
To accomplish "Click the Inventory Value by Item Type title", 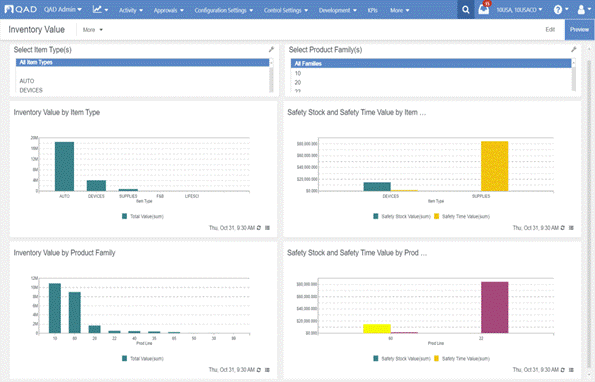I will [x=57, y=112].
